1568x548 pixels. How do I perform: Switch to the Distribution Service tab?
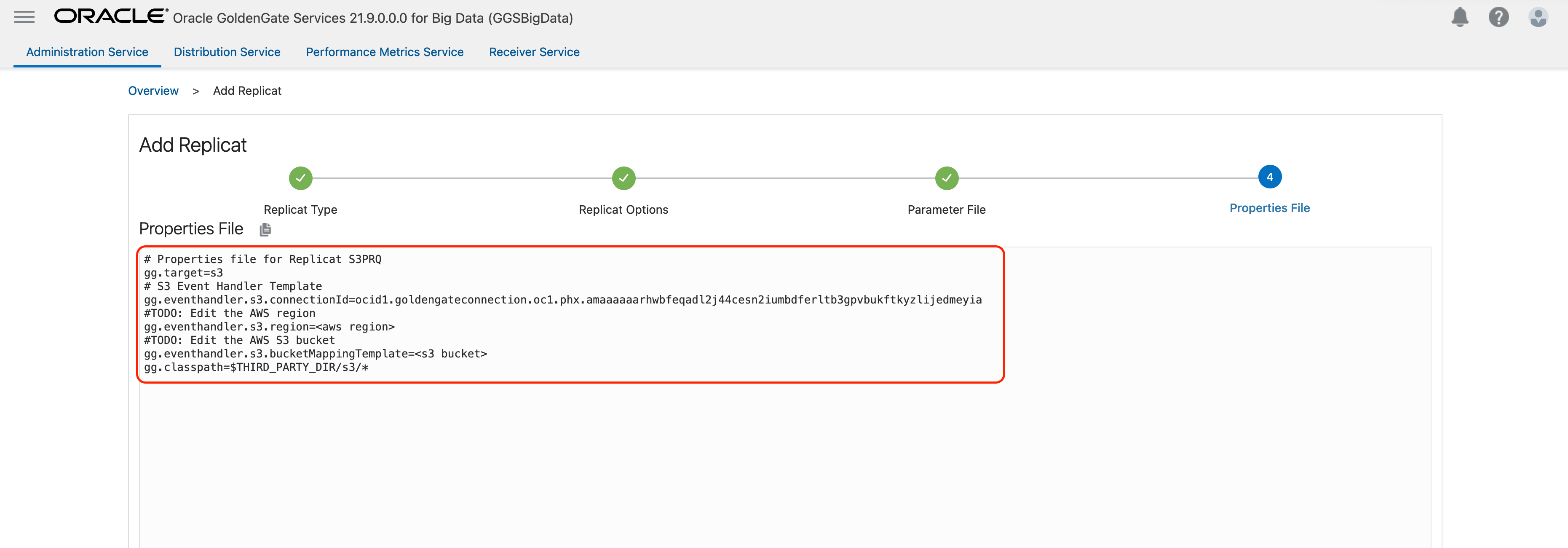pyautogui.click(x=227, y=52)
